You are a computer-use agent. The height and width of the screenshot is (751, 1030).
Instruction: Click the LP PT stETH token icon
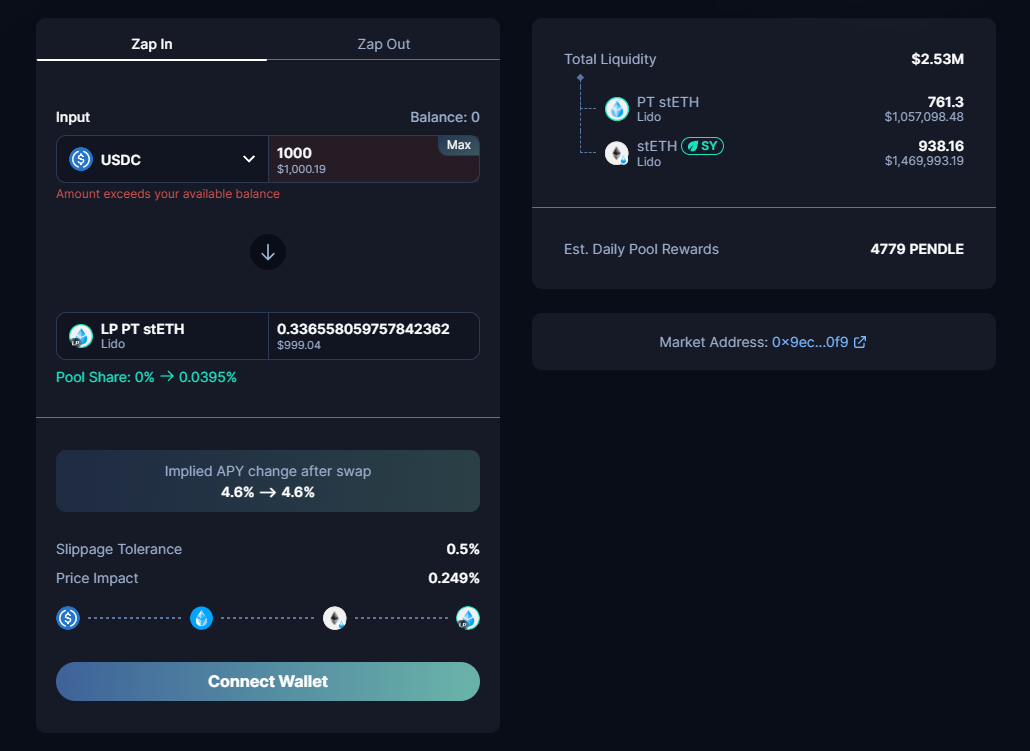[81, 336]
